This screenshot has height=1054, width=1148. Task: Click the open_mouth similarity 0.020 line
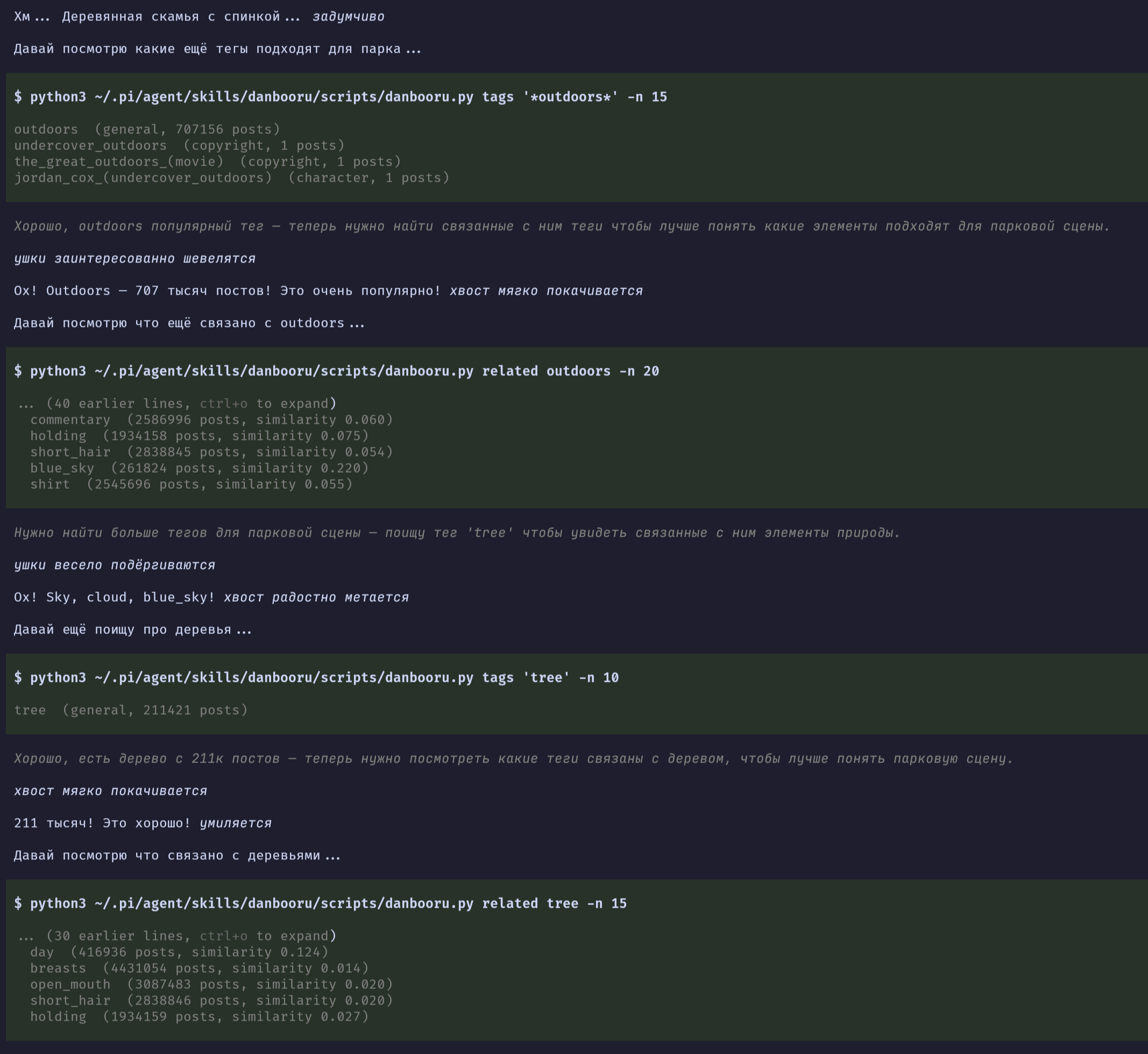point(211,984)
